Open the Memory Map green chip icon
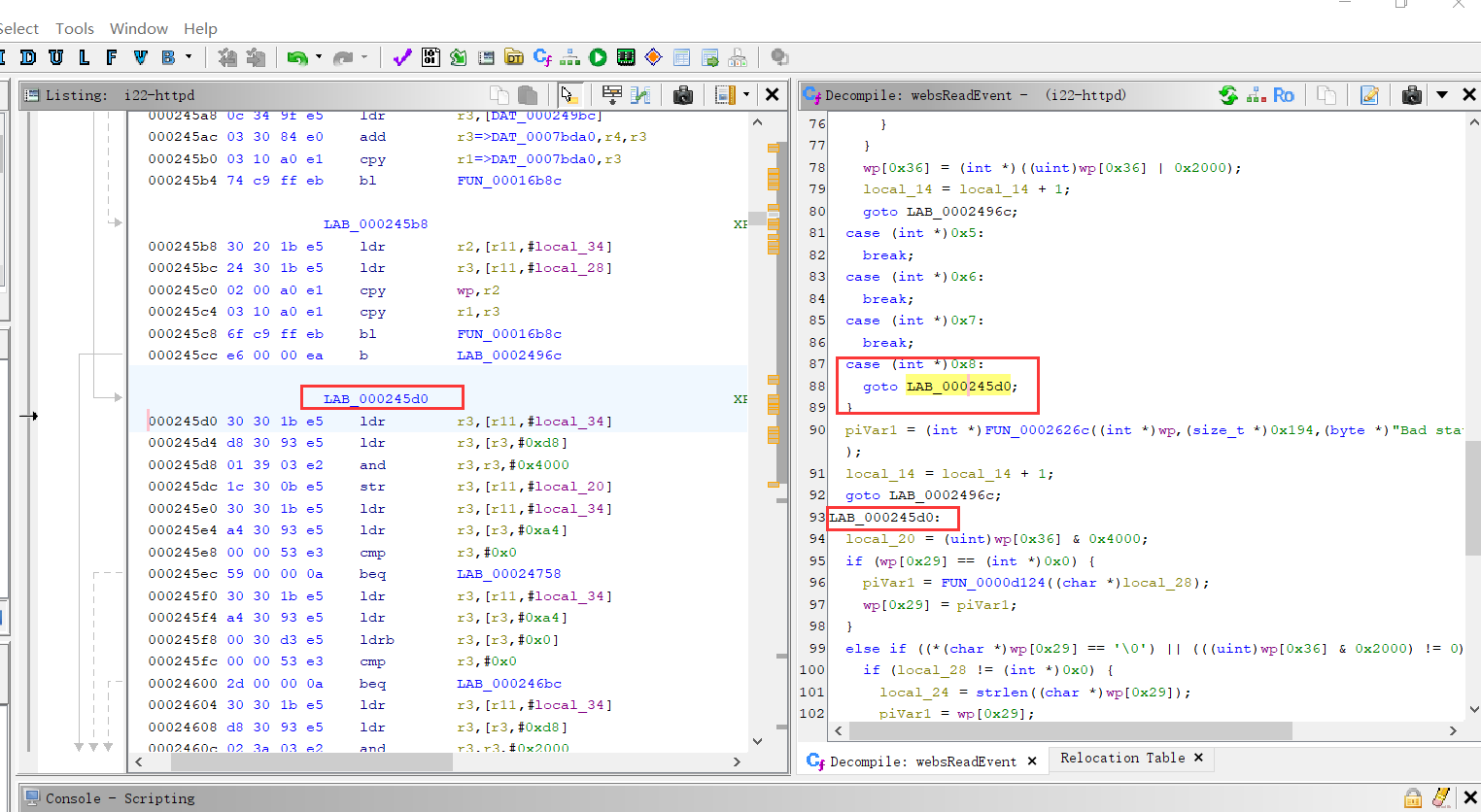Image resolution: width=1481 pixels, height=812 pixels. coord(627,57)
